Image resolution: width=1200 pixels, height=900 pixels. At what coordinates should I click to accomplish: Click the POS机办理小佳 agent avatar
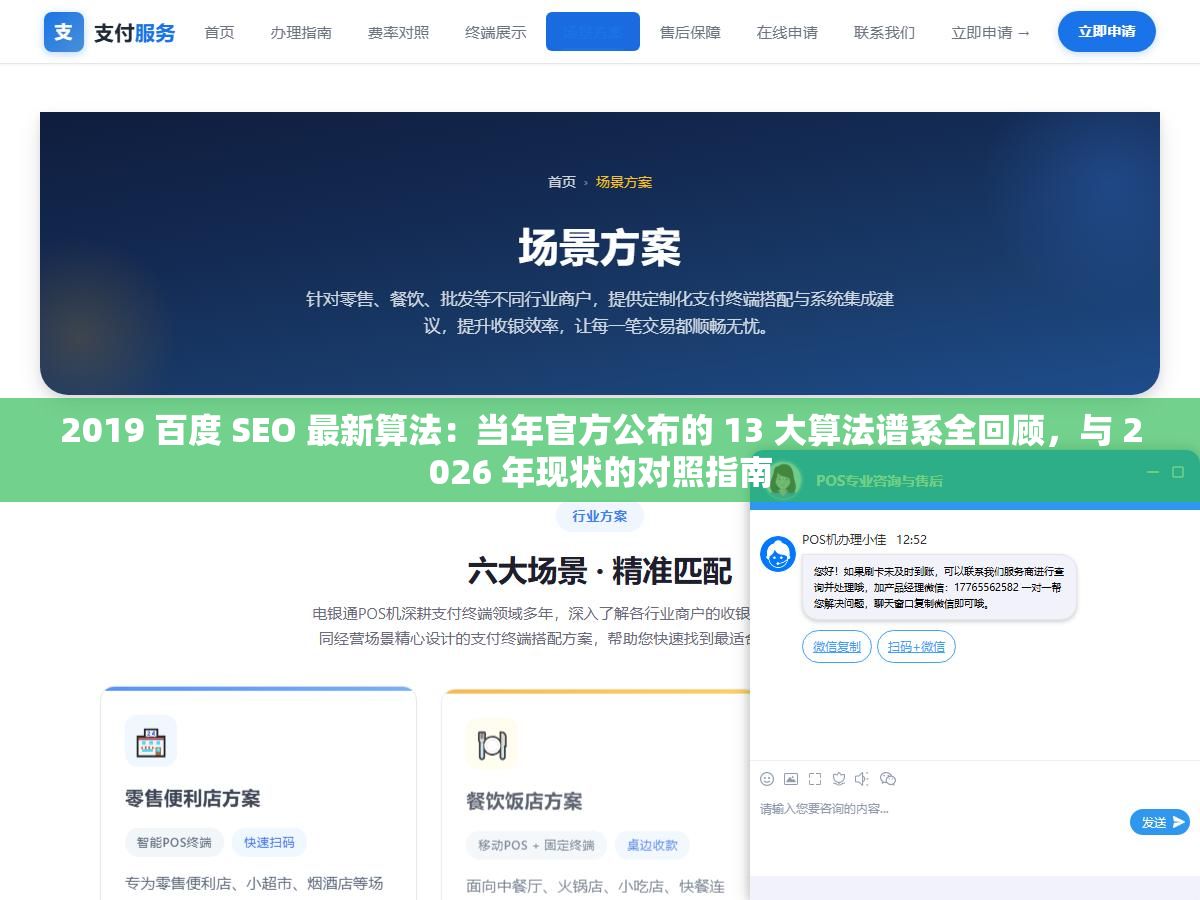coord(778,554)
